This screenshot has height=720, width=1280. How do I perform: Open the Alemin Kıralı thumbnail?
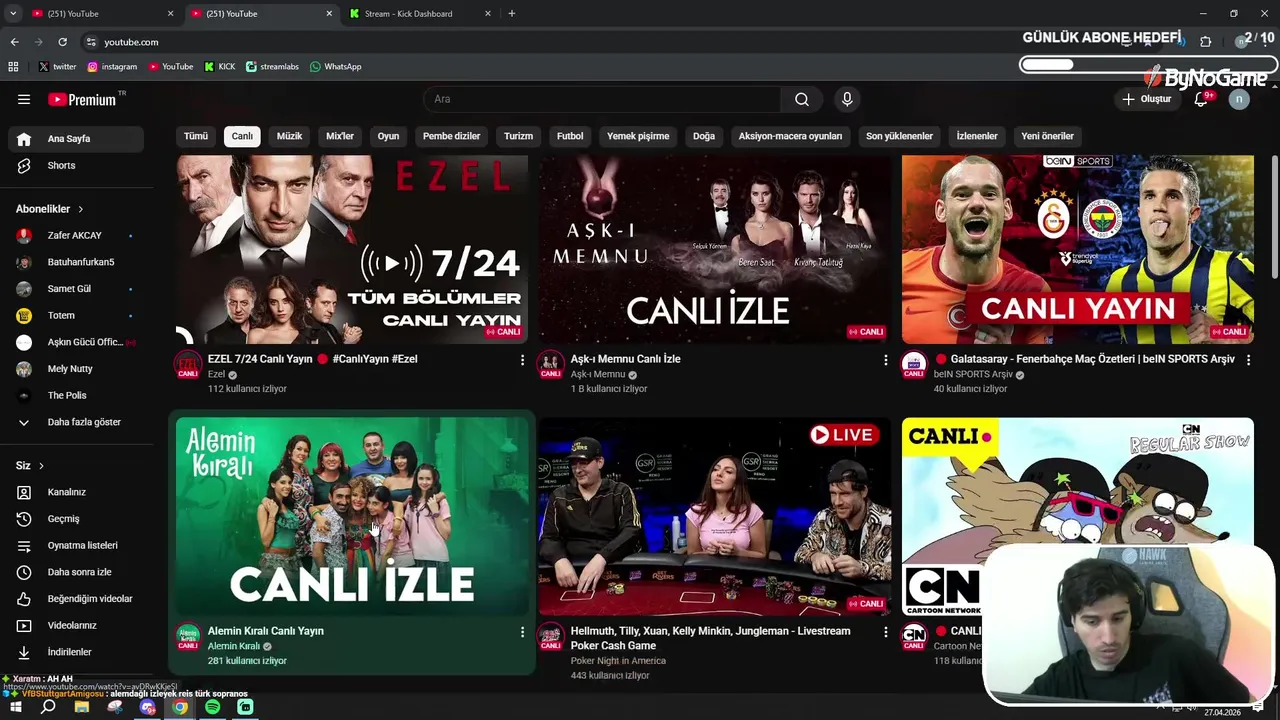(x=352, y=517)
